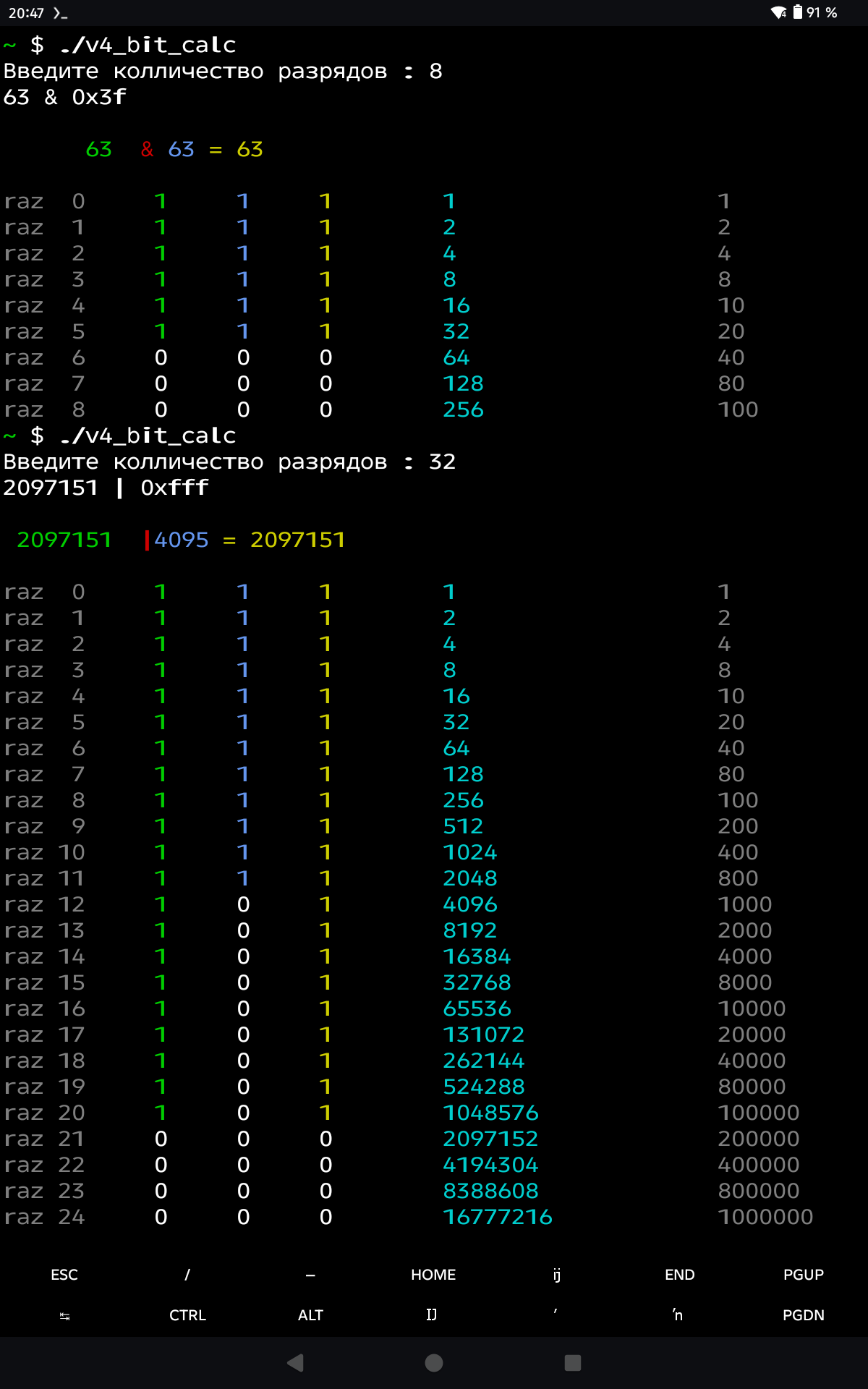Tap the prompt line ending 'разрядов : 8'

tap(223, 71)
